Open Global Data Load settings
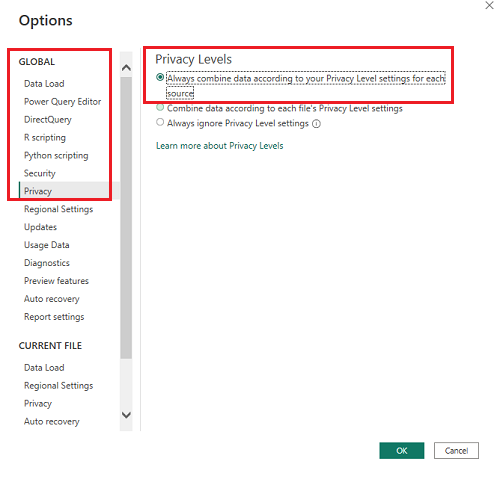 coord(44,84)
